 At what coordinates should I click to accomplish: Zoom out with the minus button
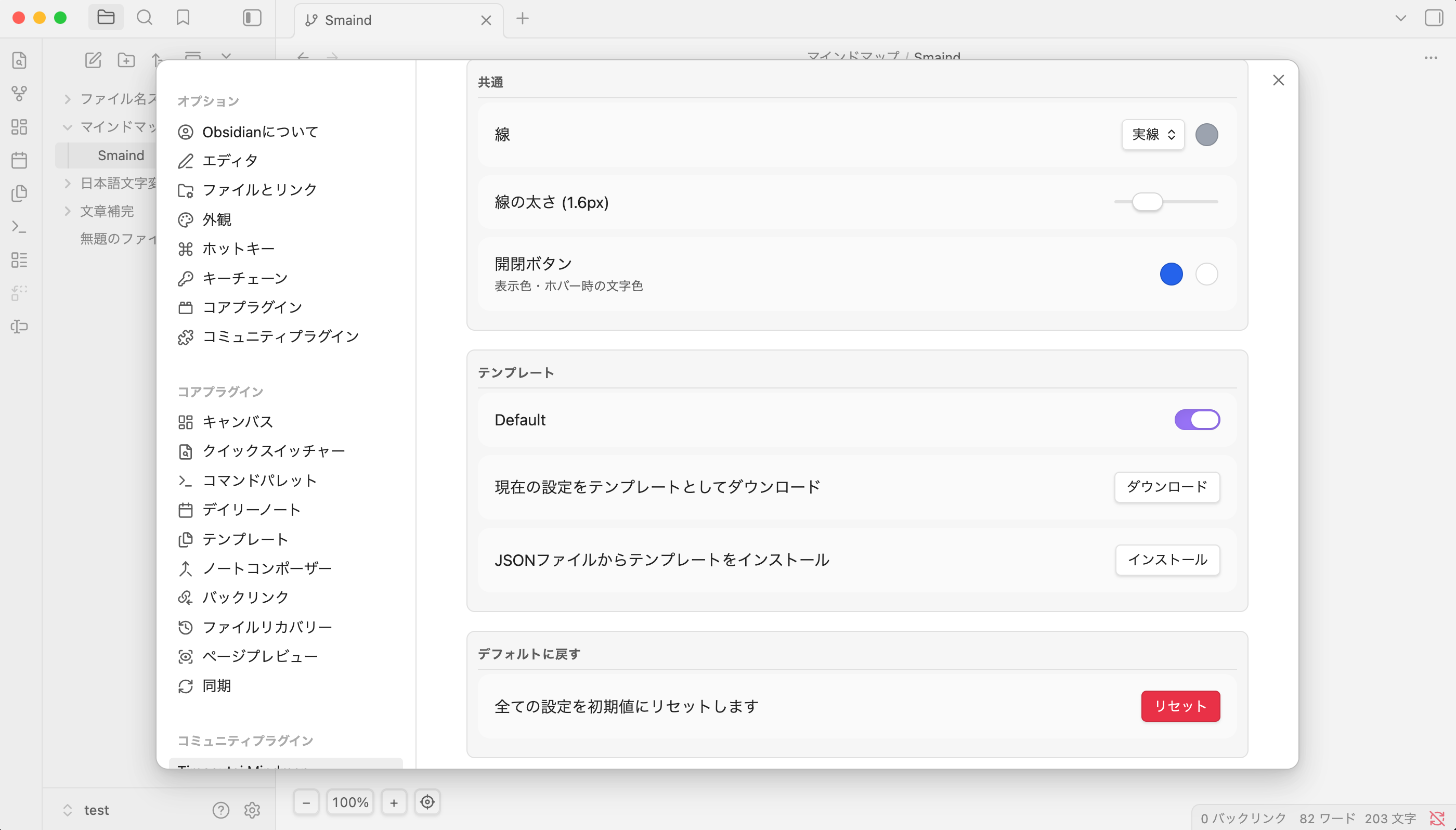click(306, 802)
